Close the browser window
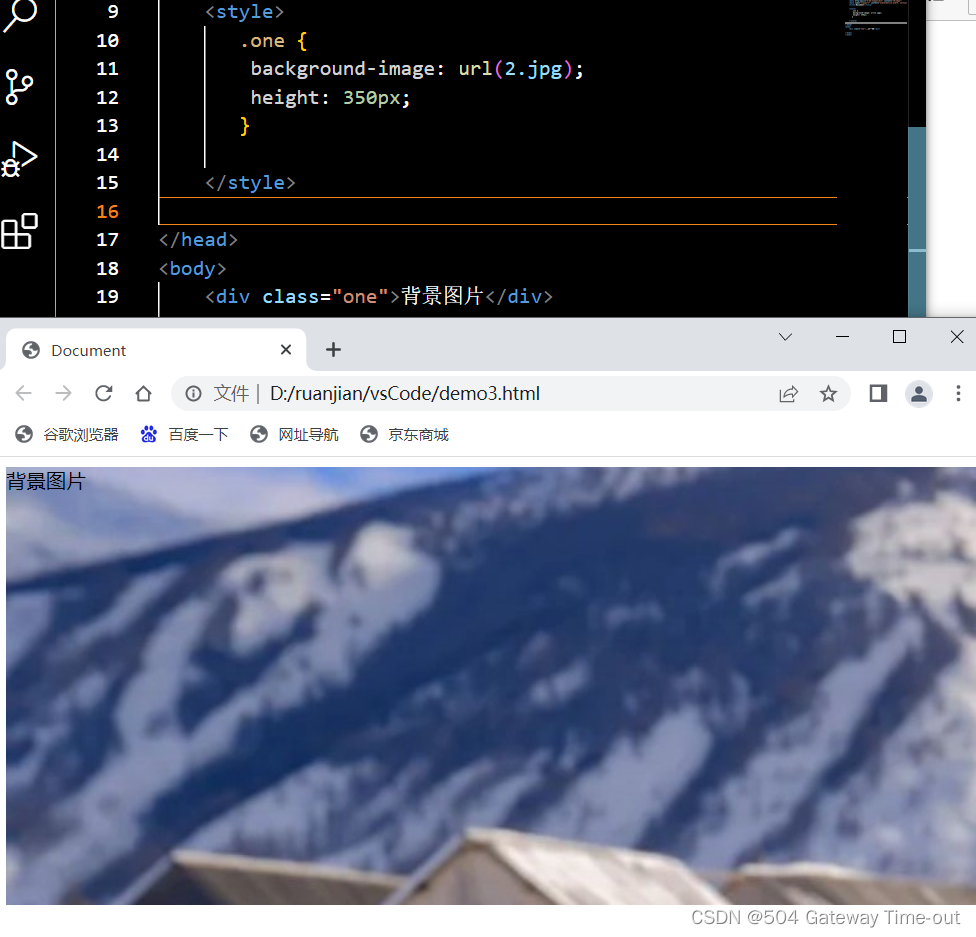The width and height of the screenshot is (976, 937). tap(957, 337)
